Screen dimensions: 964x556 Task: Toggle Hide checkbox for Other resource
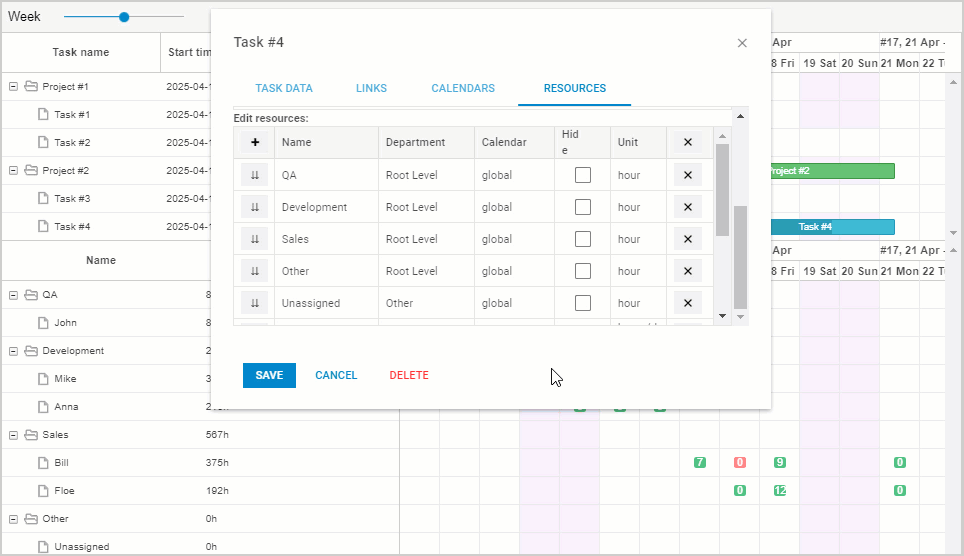[x=583, y=271]
